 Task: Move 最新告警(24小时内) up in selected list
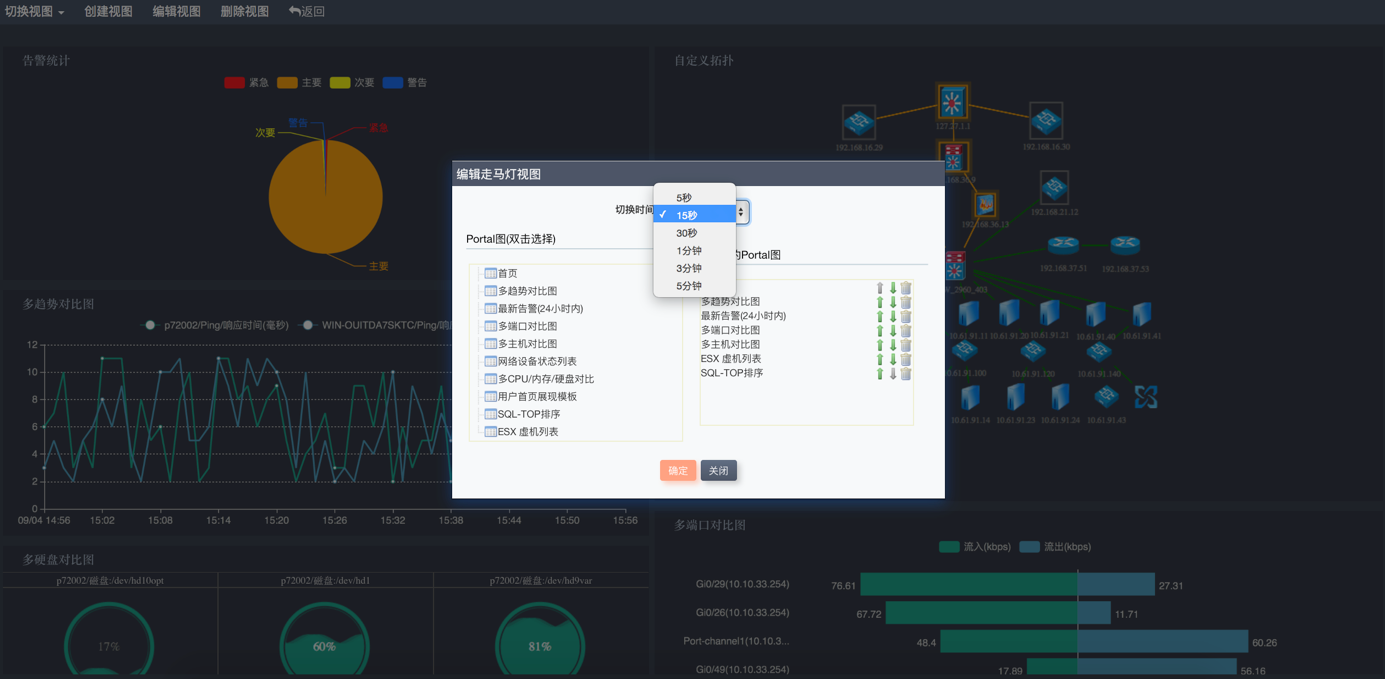(x=880, y=316)
